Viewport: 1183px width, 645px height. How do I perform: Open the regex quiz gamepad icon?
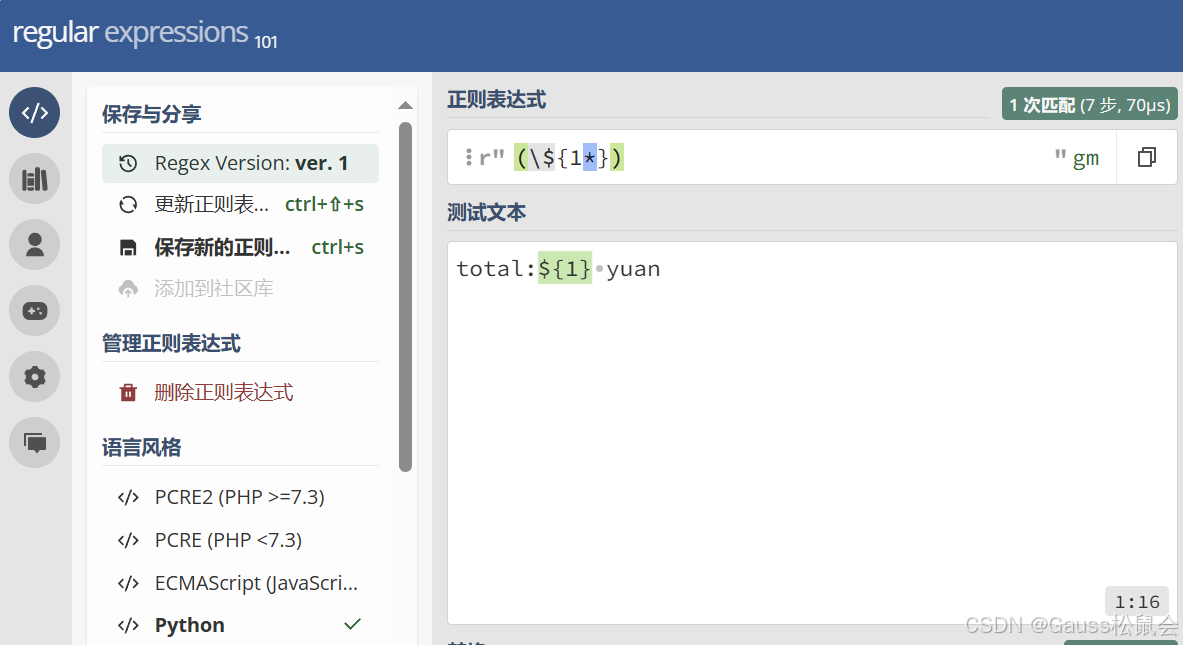click(35, 311)
